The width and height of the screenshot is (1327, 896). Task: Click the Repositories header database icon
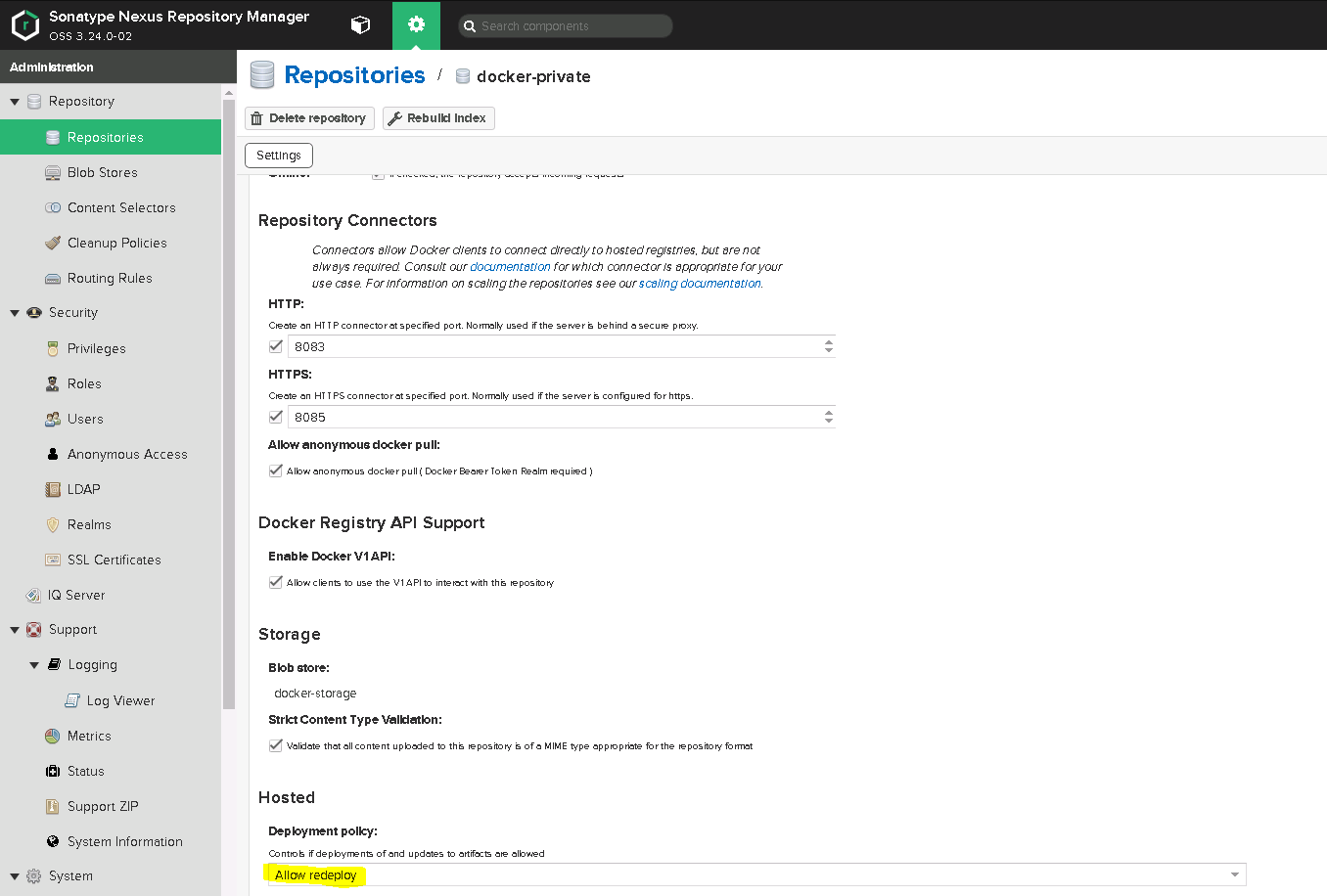coord(261,75)
